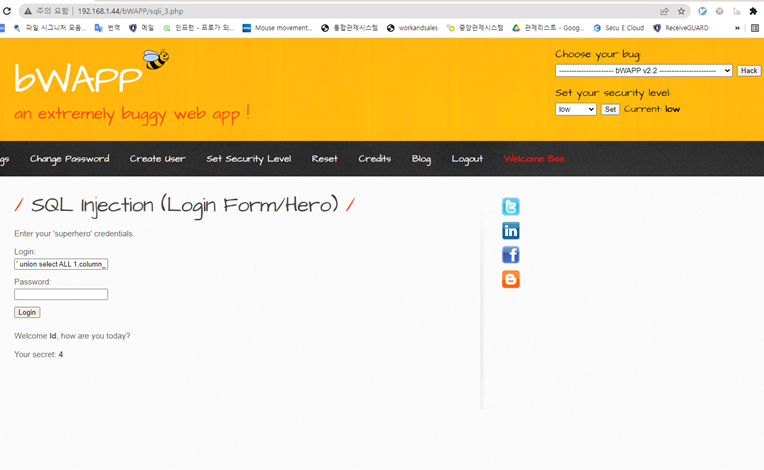The image size is (764, 470).
Task: Open Credits in the navigation bar
Action: click(x=375, y=159)
